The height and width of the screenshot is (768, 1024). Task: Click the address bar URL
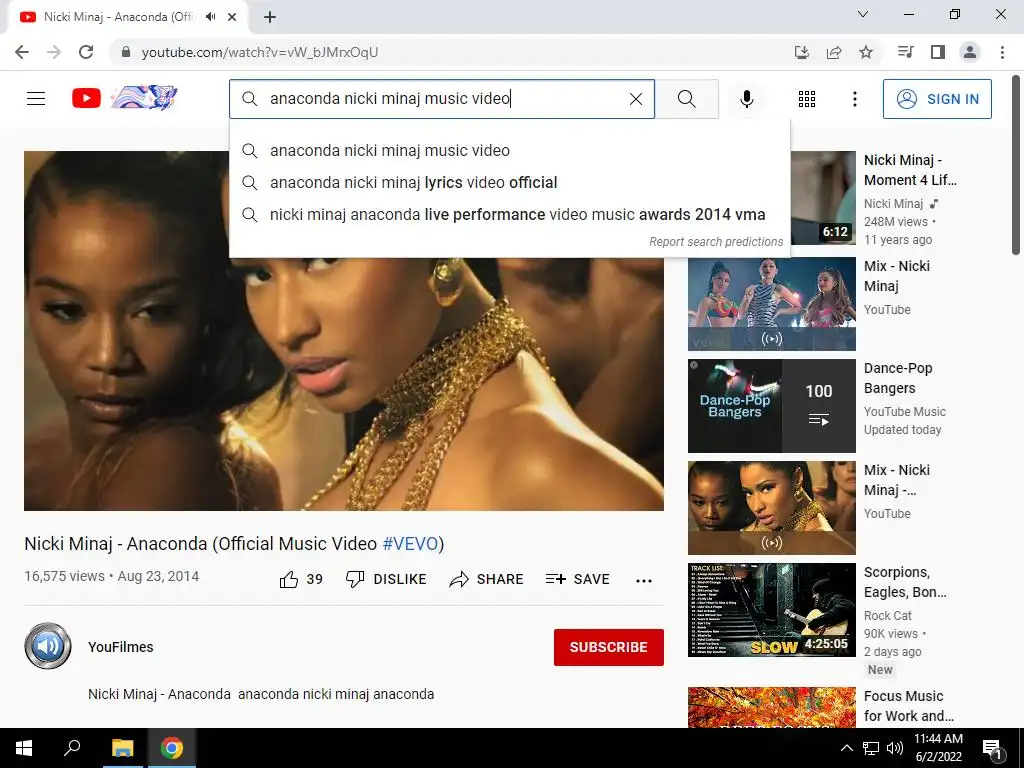click(259, 52)
